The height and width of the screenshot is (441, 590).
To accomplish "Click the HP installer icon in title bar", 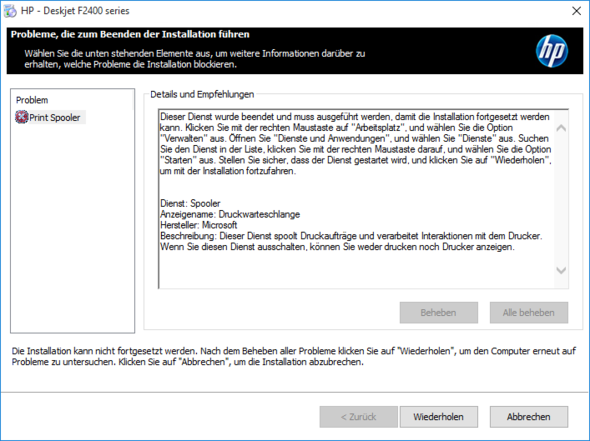I will [x=10, y=11].
